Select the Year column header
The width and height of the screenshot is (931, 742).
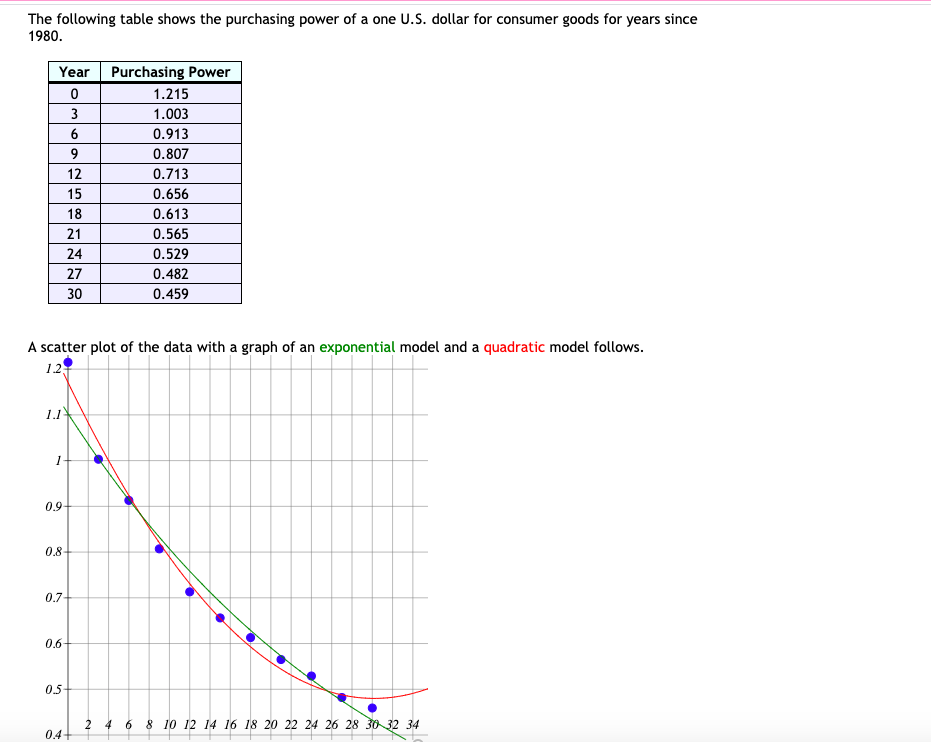[74, 72]
